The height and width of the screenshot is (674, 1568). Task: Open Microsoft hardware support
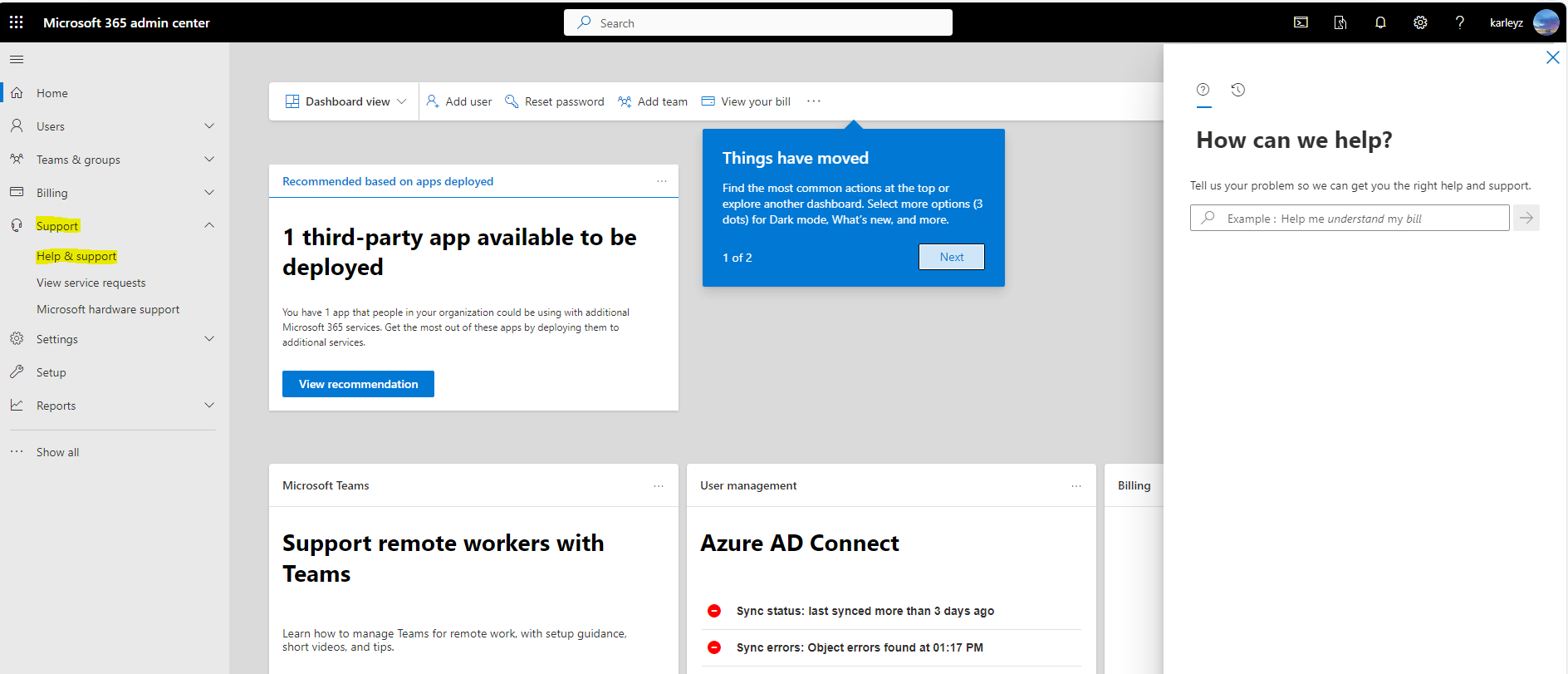tap(108, 309)
